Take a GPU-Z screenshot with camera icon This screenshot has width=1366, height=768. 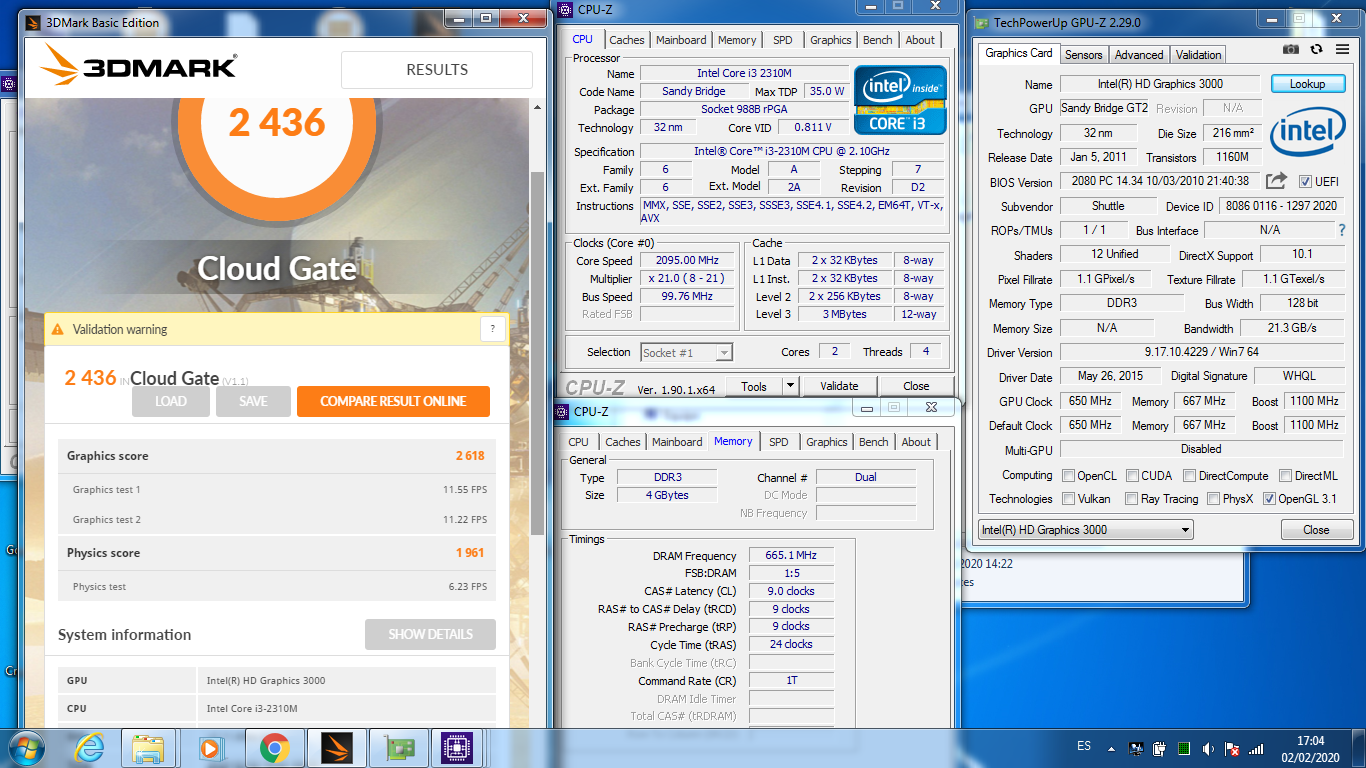click(x=1291, y=49)
